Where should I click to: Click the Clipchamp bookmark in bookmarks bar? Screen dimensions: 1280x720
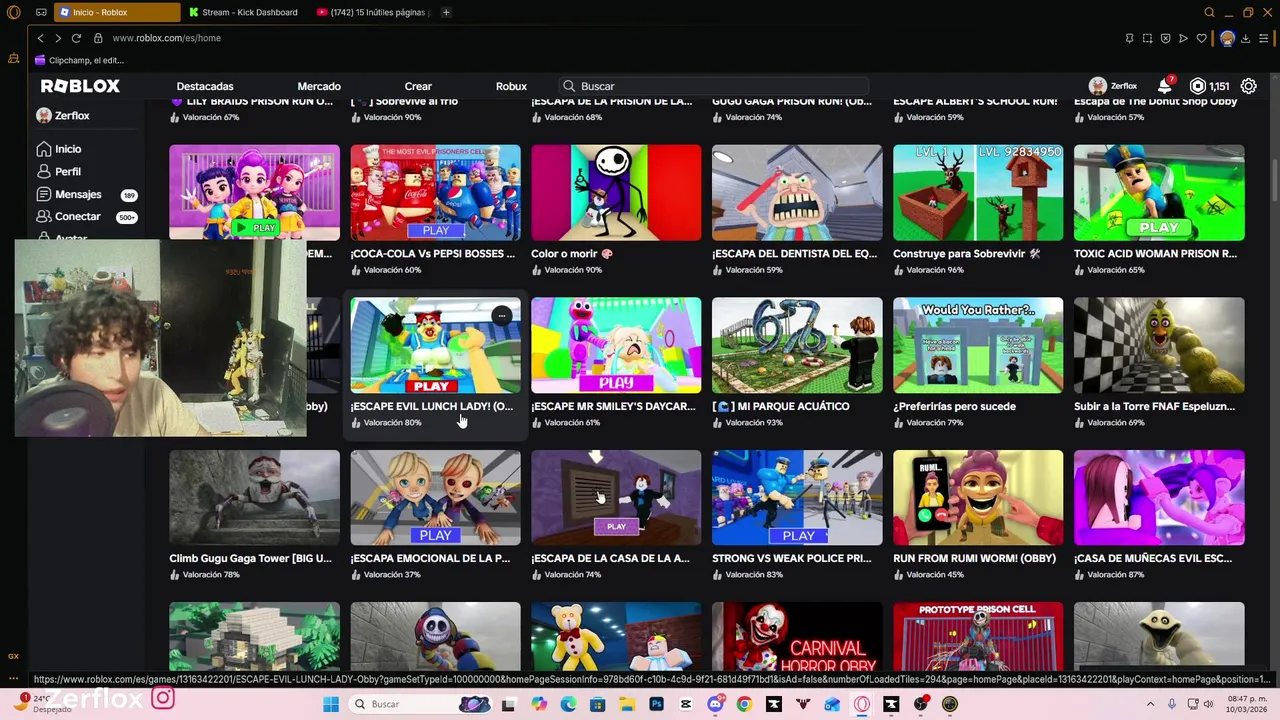[x=79, y=60]
